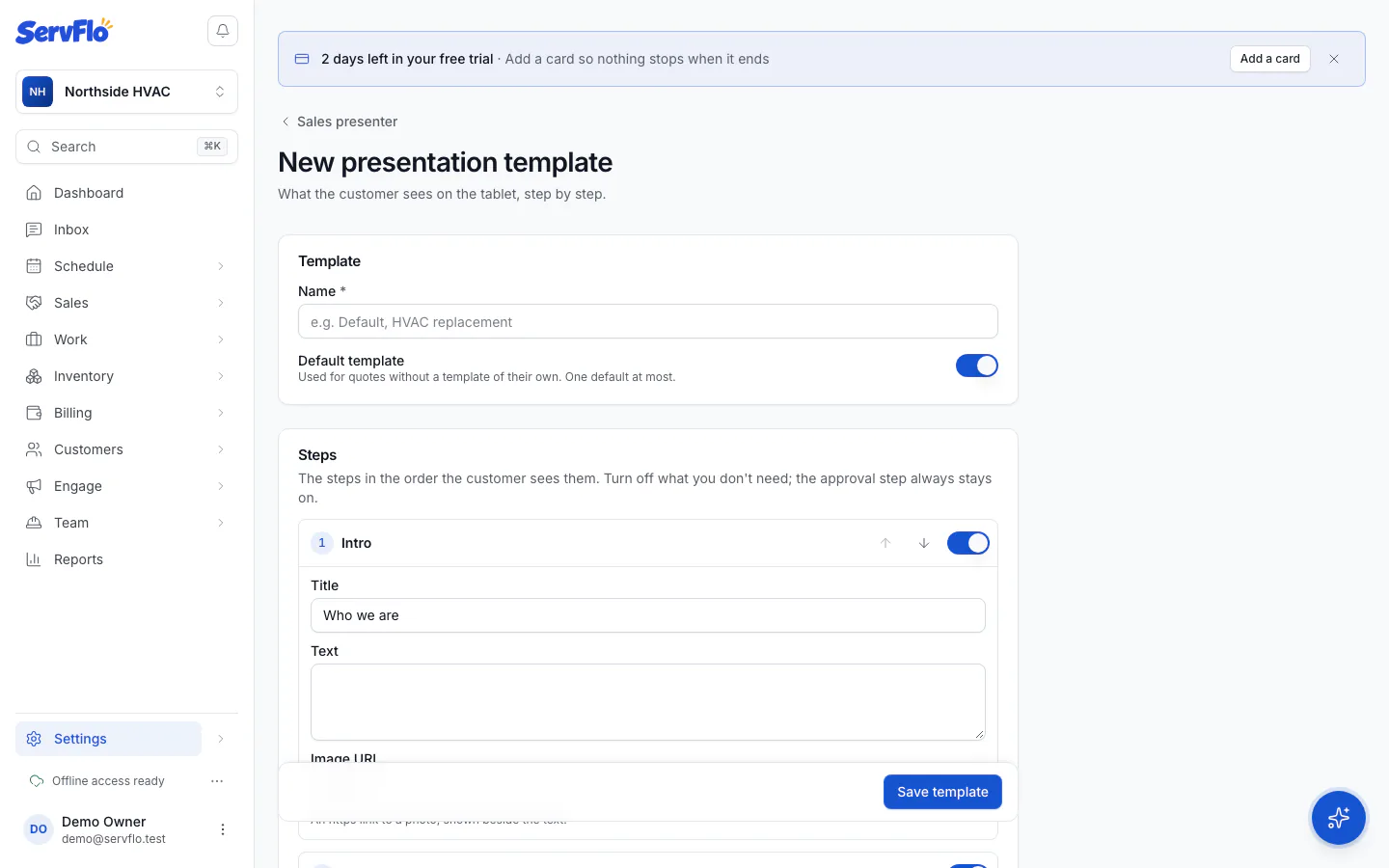
Task: Click the ⌘K shortcut badge
Action: (x=212, y=147)
